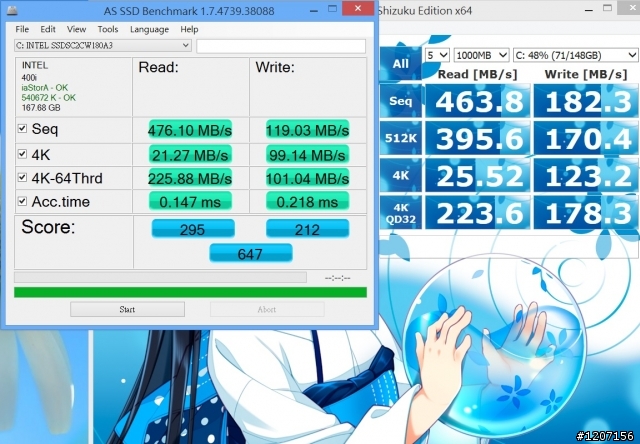Click the total score 647
Image resolution: width=640 pixels, height=444 pixels.
251,253
